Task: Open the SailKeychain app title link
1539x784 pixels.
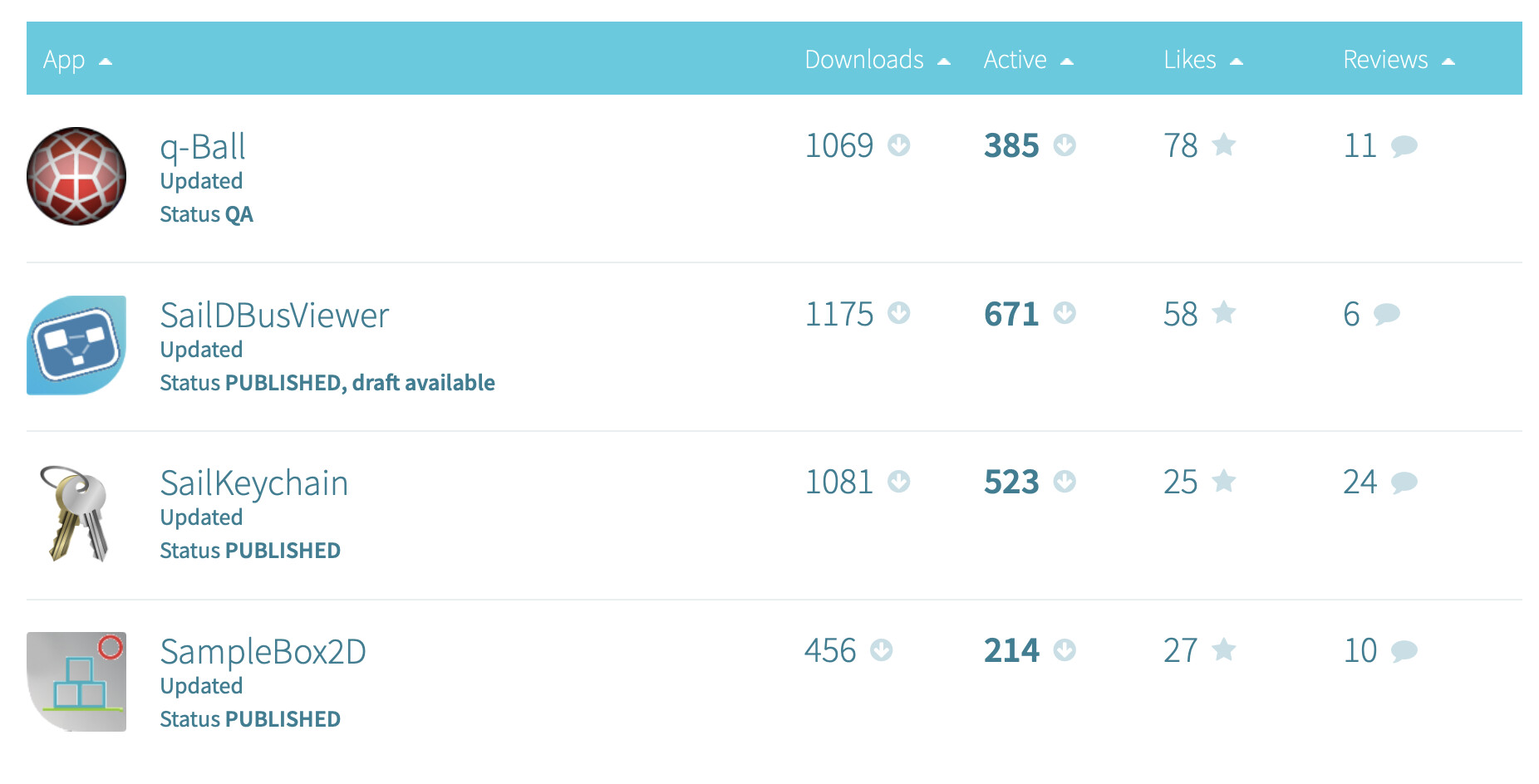Action: pos(253,483)
